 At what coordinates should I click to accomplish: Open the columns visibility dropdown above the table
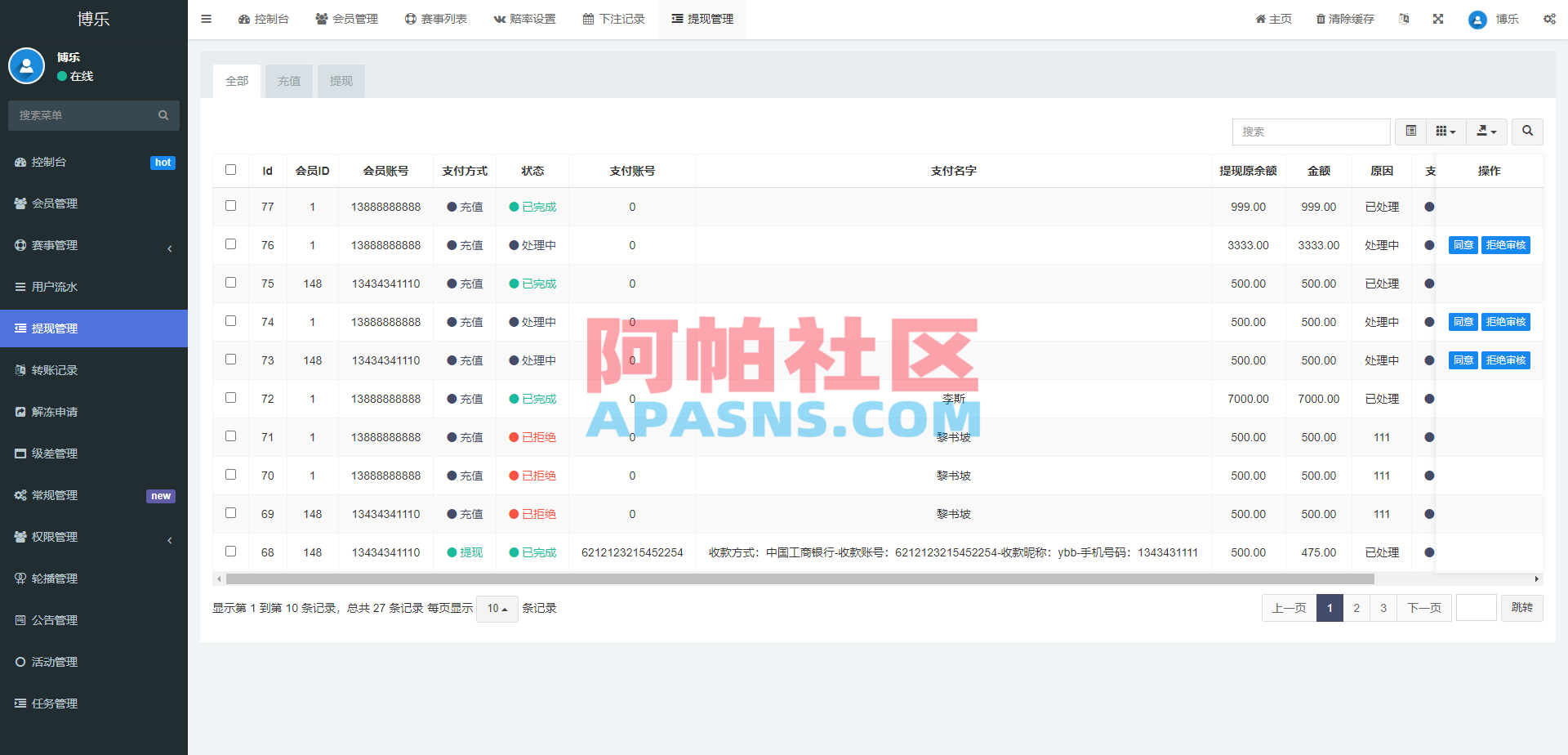tap(1445, 132)
